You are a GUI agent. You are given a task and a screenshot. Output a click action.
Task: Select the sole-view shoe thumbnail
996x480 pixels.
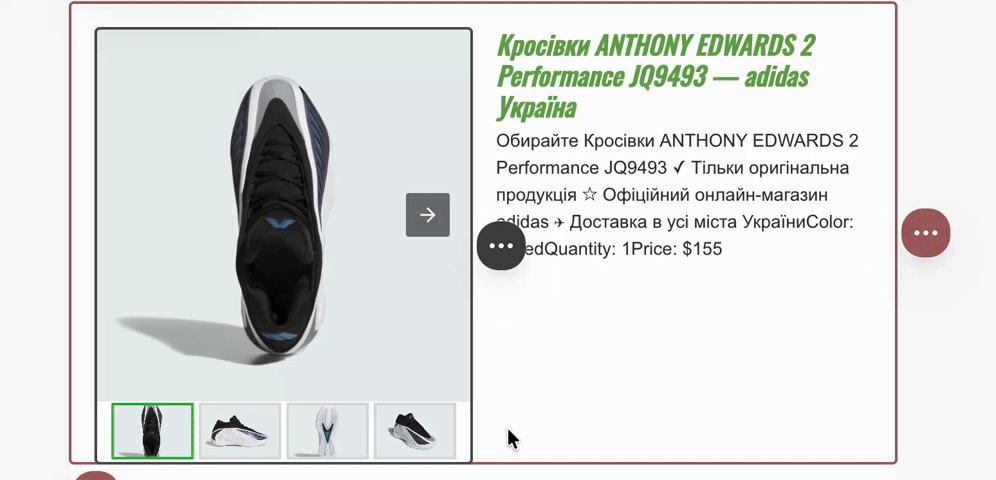(327, 430)
